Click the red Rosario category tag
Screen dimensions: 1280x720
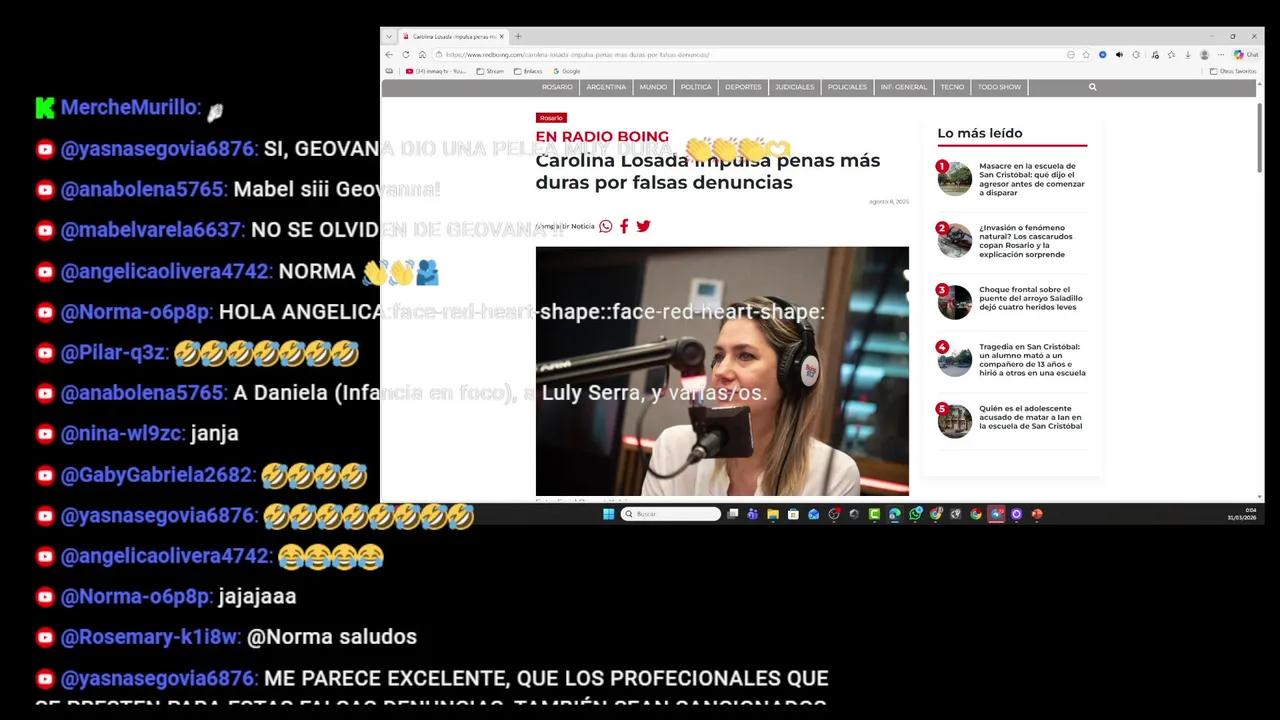point(551,118)
